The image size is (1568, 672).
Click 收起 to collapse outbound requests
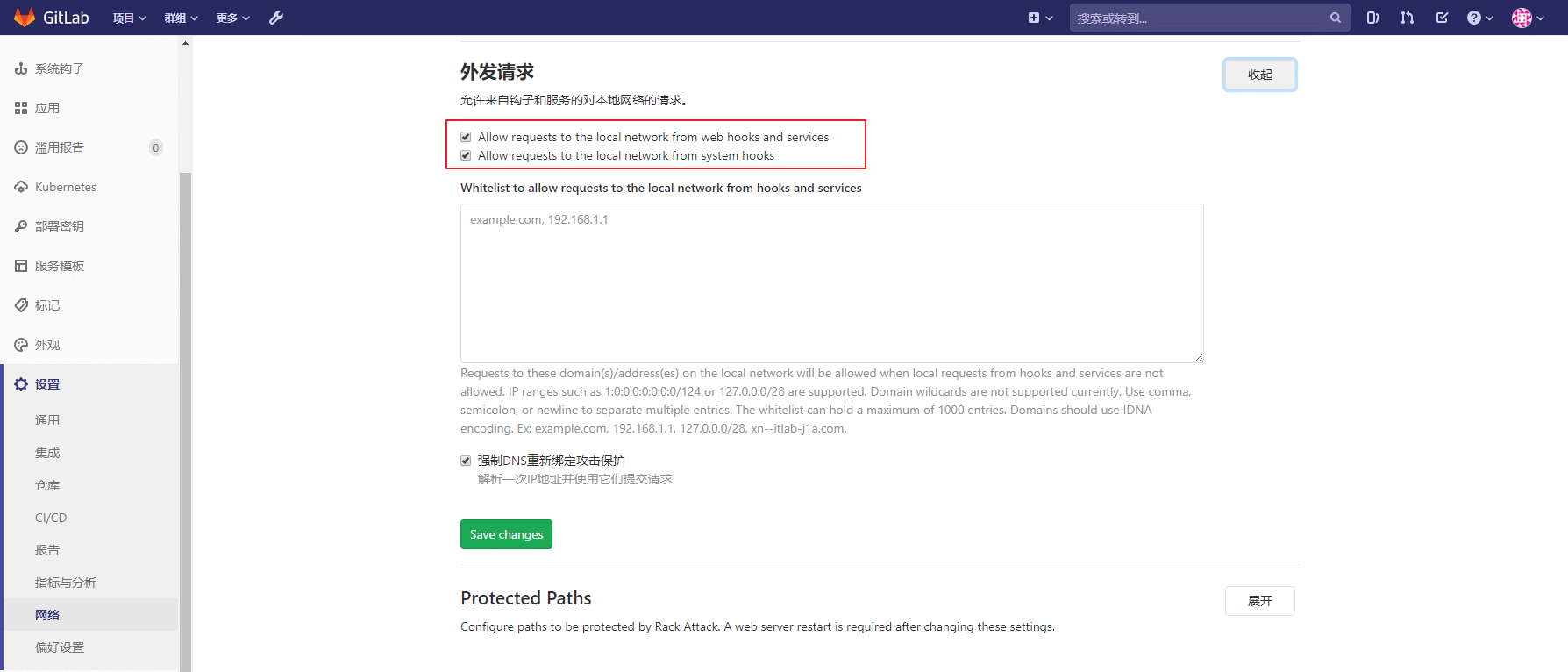point(1259,75)
